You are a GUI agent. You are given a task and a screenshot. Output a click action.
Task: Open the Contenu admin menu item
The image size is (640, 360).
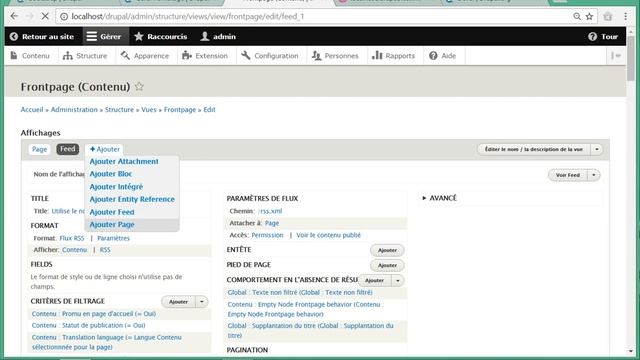point(30,56)
